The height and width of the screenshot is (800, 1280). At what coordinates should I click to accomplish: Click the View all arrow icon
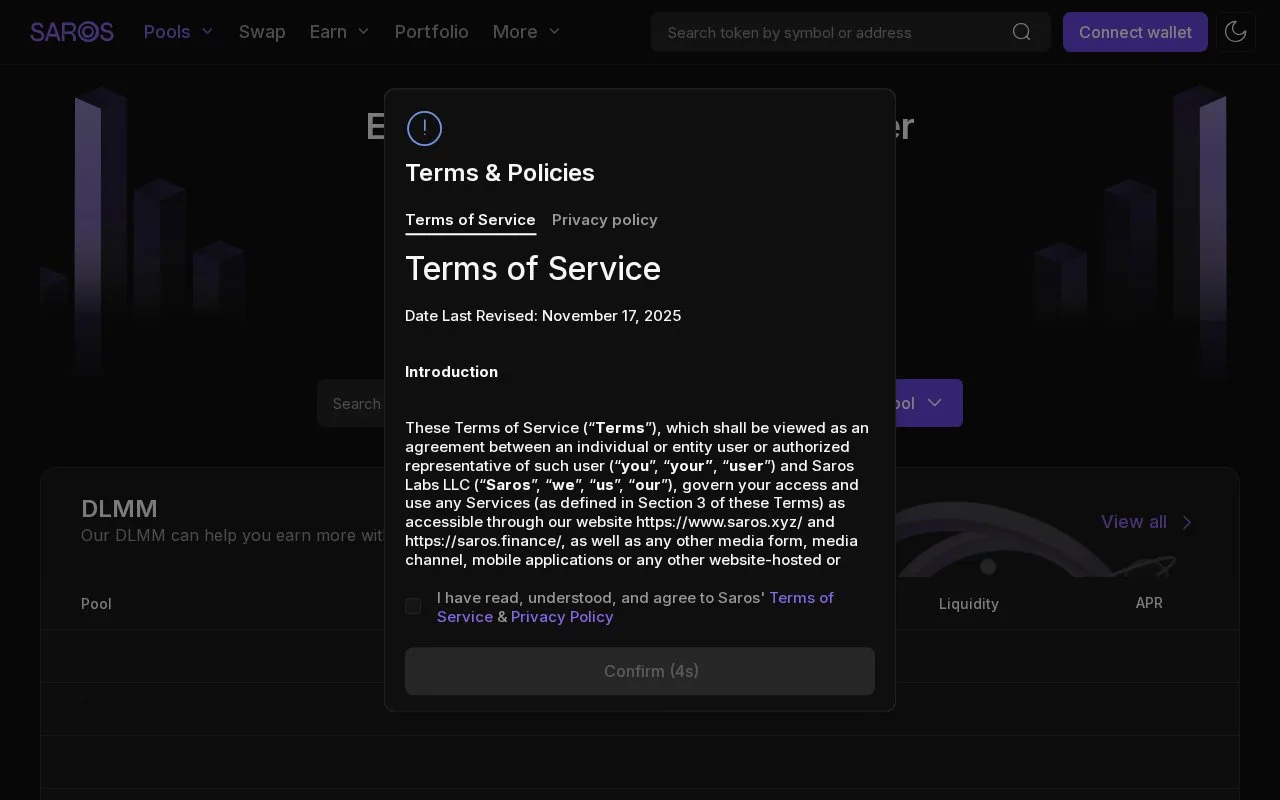1187,522
